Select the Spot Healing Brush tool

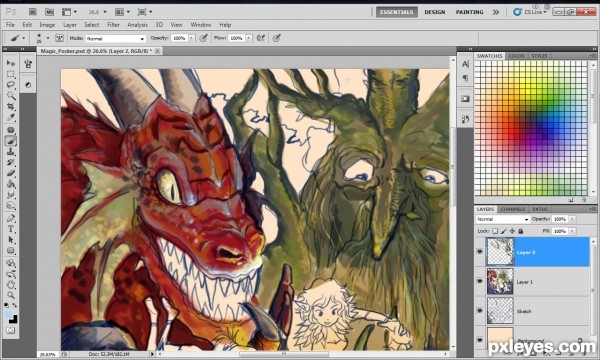point(11,130)
